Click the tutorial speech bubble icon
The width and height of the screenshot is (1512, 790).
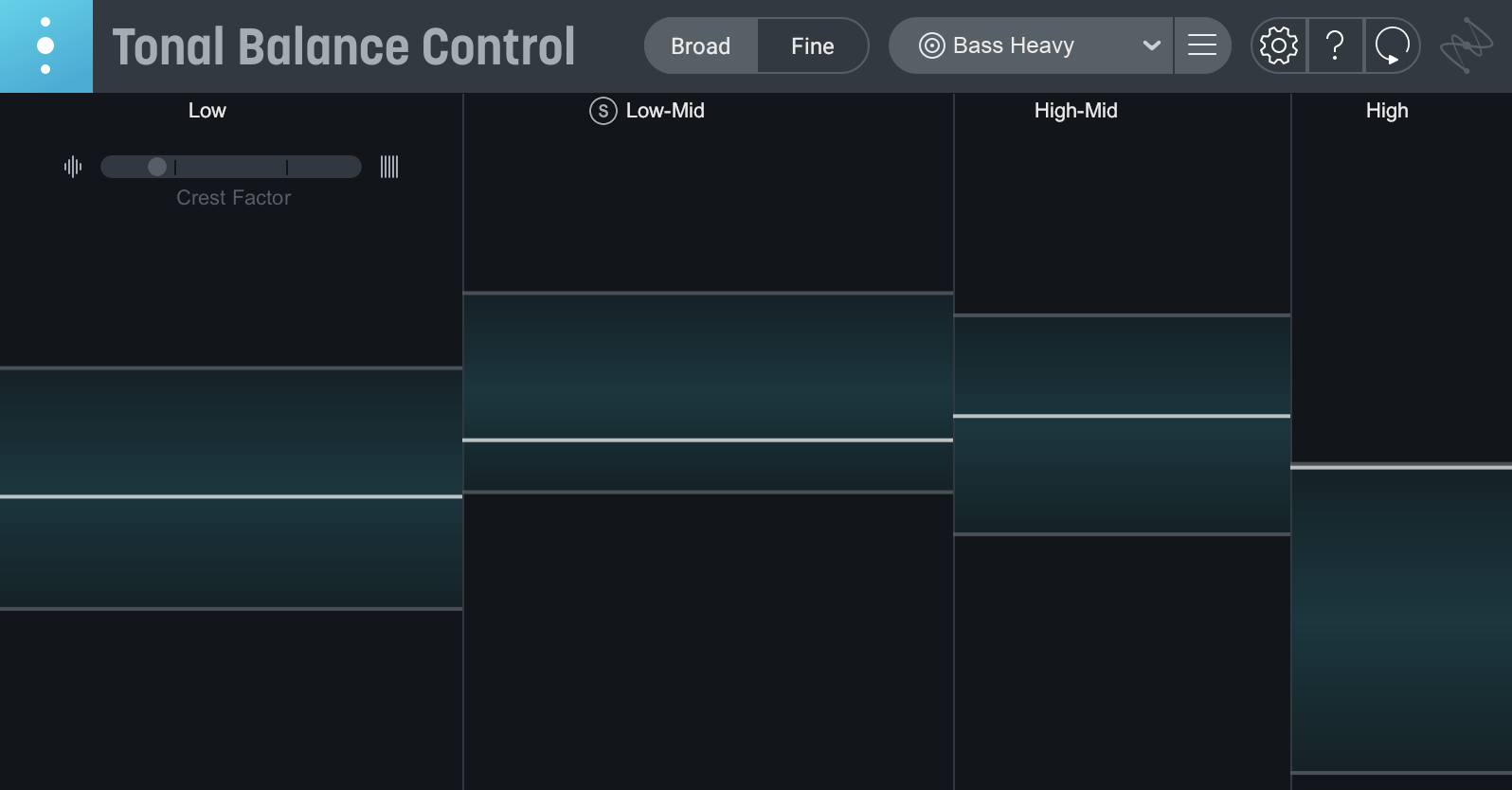pyautogui.click(x=1392, y=45)
